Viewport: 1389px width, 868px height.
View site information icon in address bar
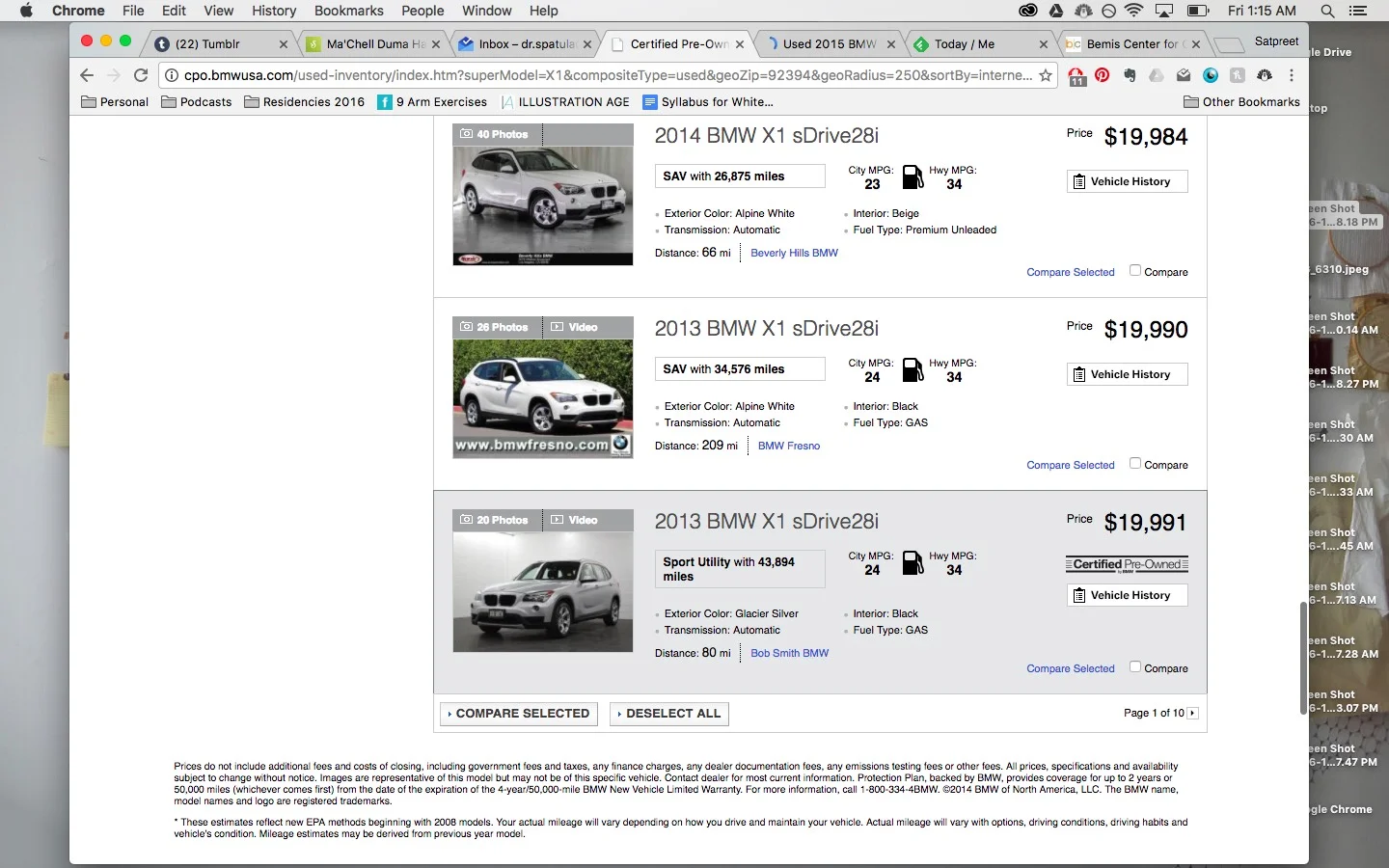[x=170, y=75]
